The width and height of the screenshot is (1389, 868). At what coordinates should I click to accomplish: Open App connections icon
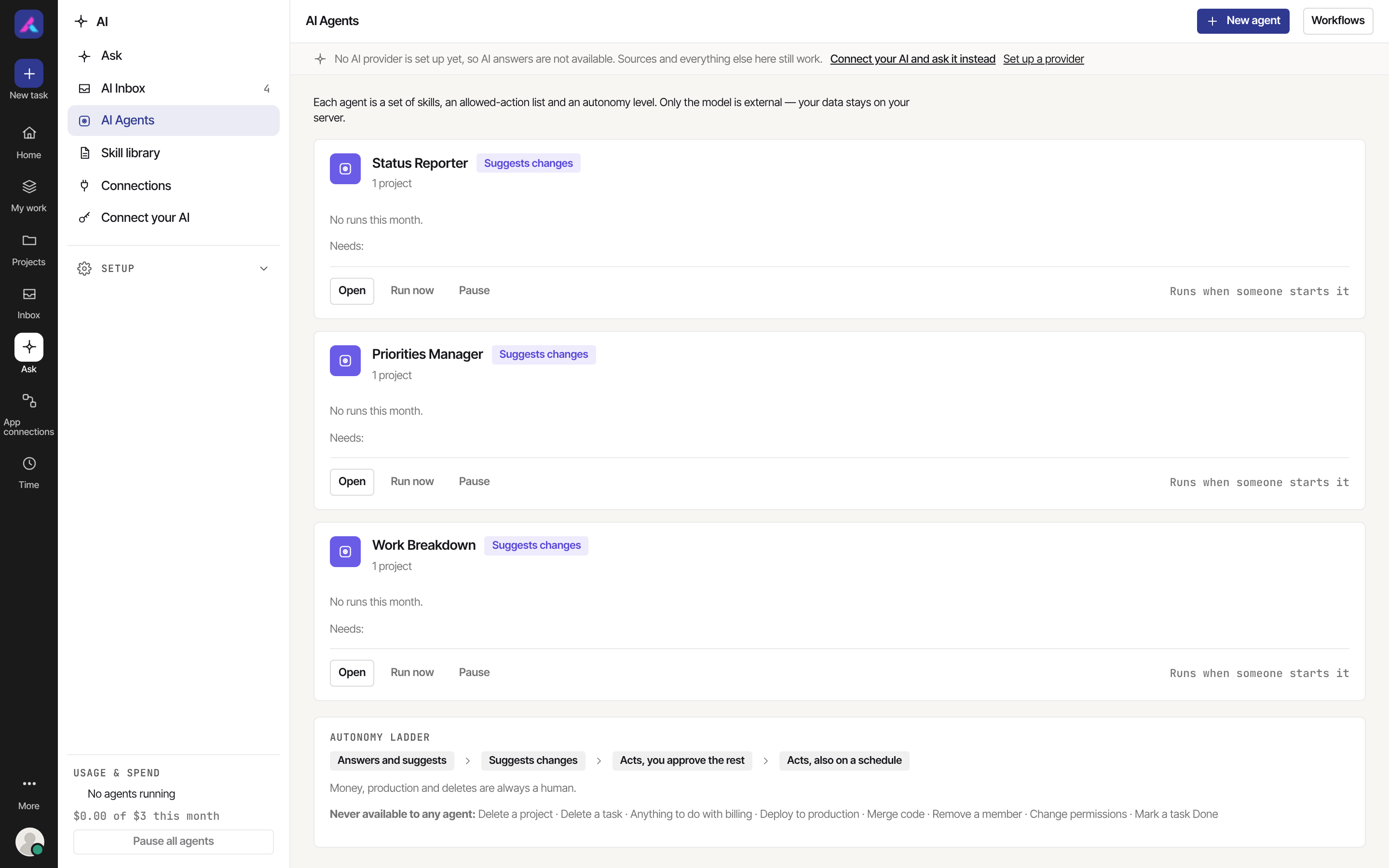click(29, 401)
